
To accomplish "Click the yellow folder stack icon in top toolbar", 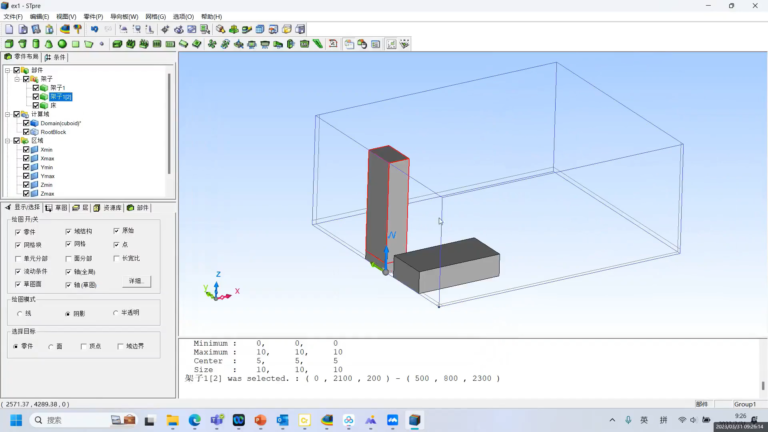I will [287, 29].
